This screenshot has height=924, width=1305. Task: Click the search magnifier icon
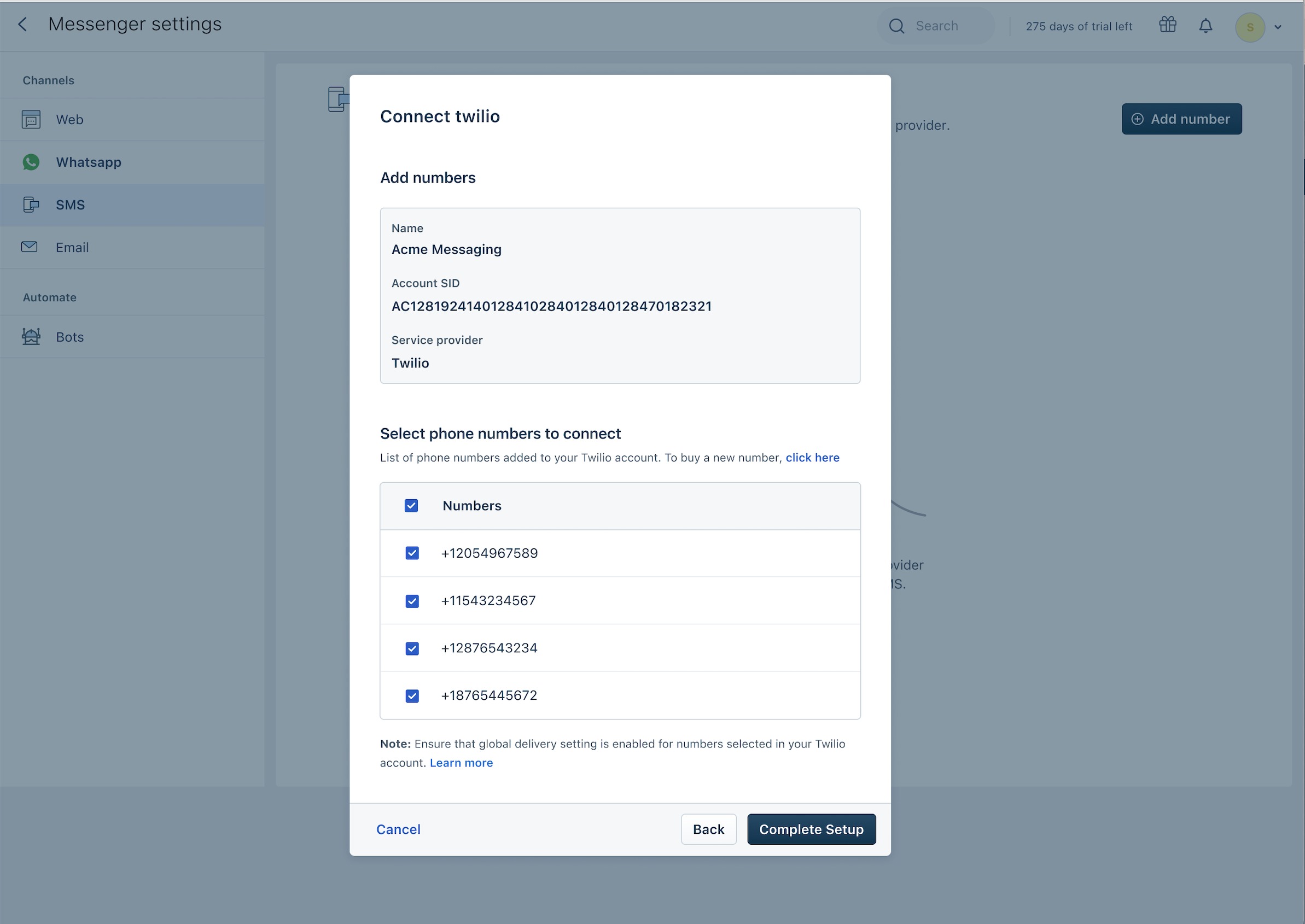[896, 26]
